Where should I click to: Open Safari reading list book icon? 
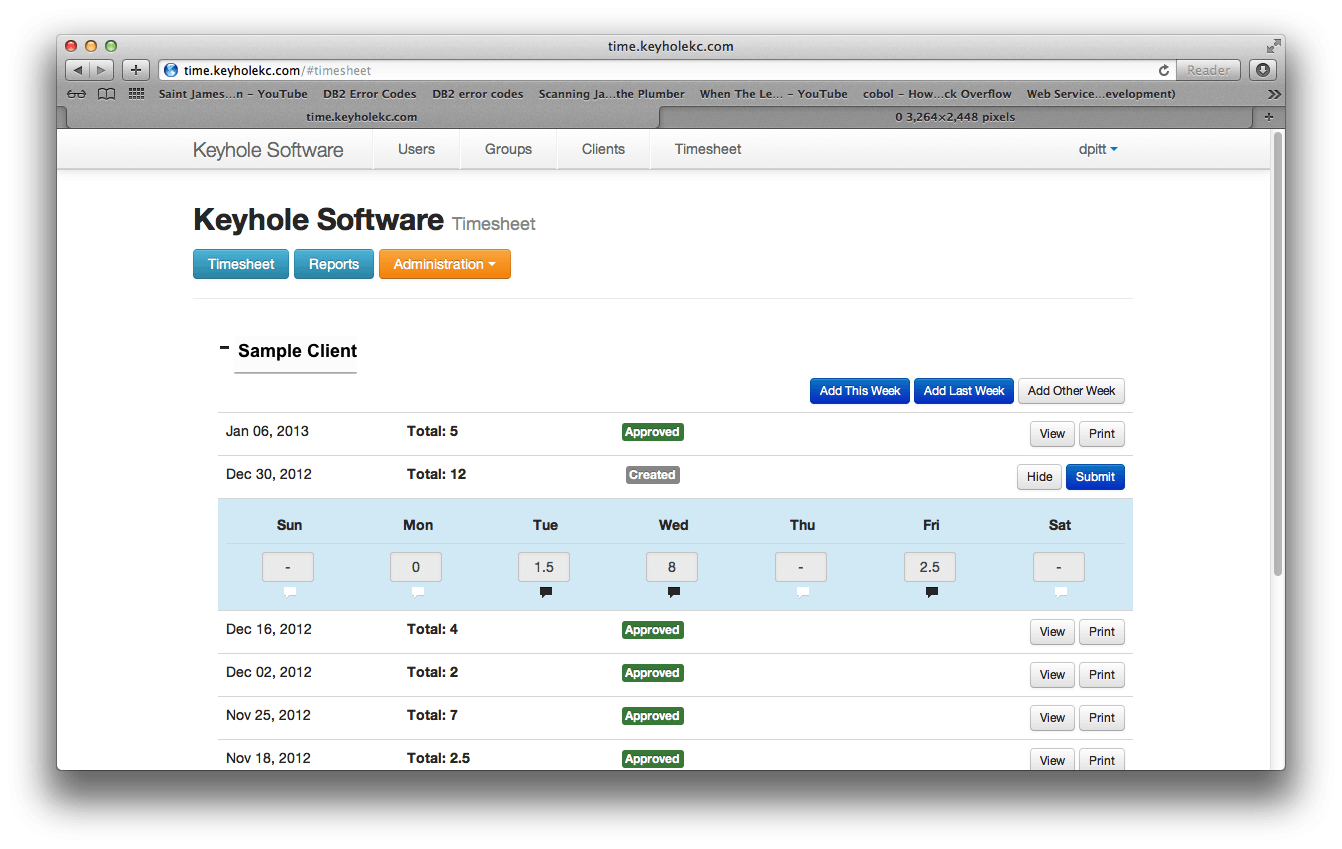pyautogui.click(x=106, y=94)
